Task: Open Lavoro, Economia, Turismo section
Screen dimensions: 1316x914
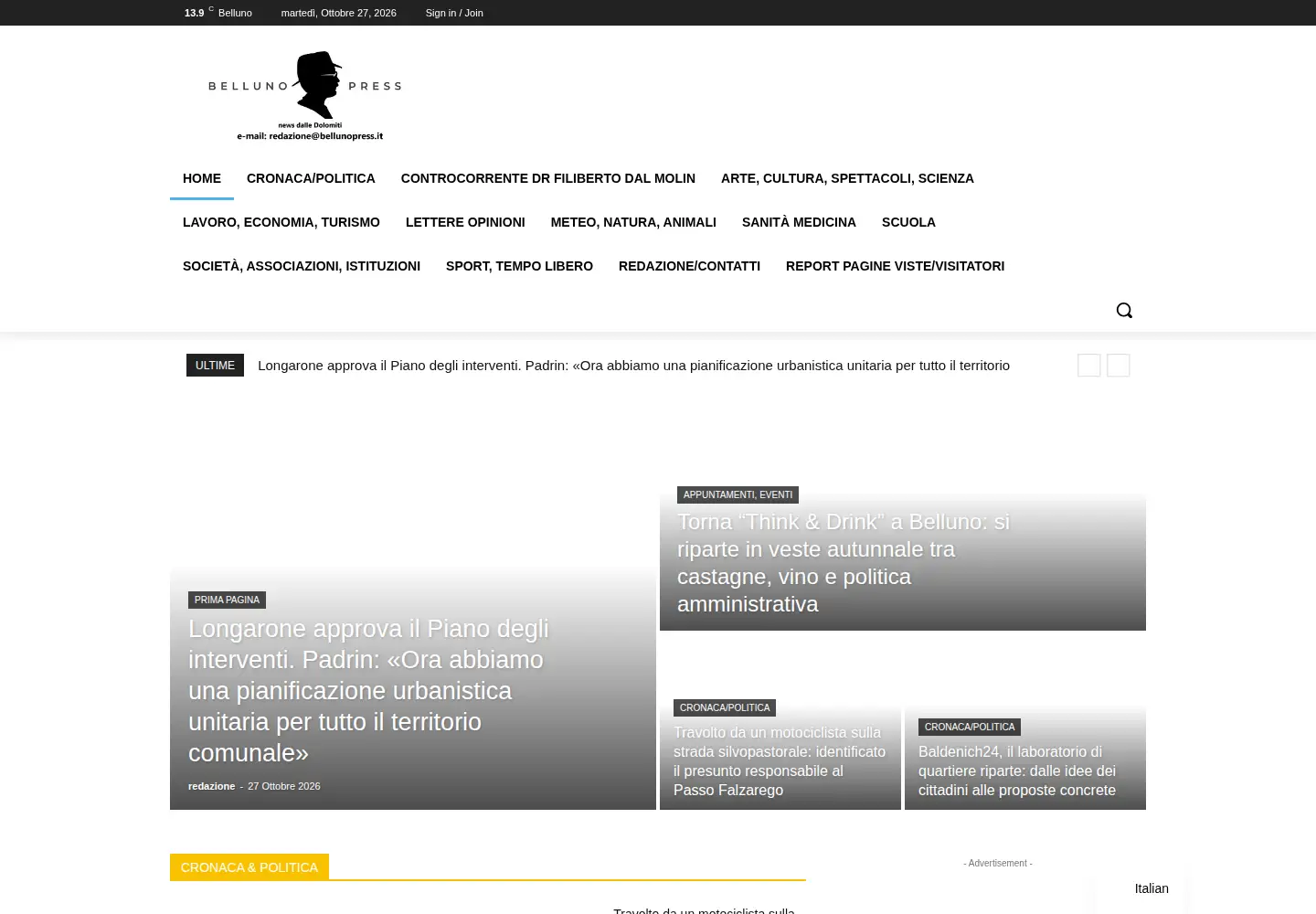Action: (281, 222)
